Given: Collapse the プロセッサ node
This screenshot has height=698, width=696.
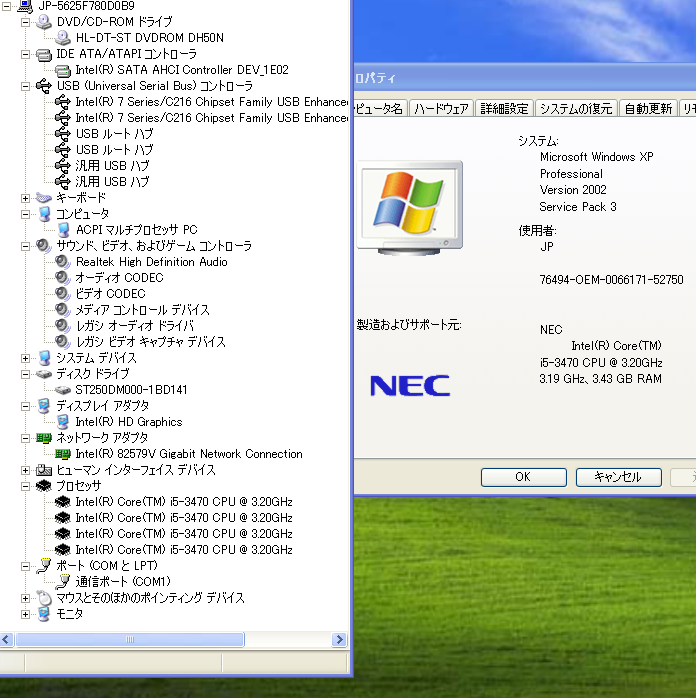Looking at the screenshot, I should 25,487.
